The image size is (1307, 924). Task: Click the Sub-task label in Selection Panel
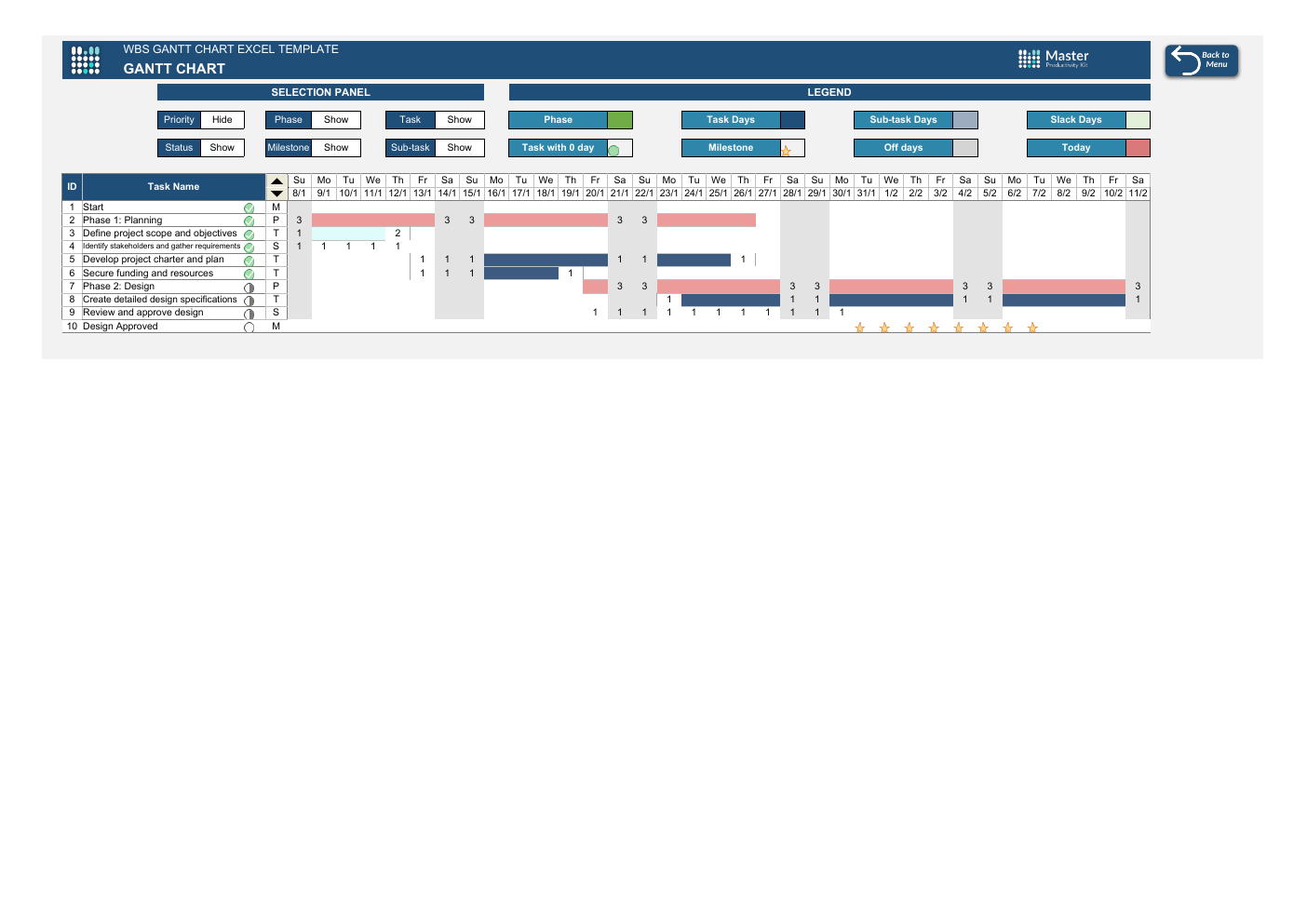pos(411,148)
